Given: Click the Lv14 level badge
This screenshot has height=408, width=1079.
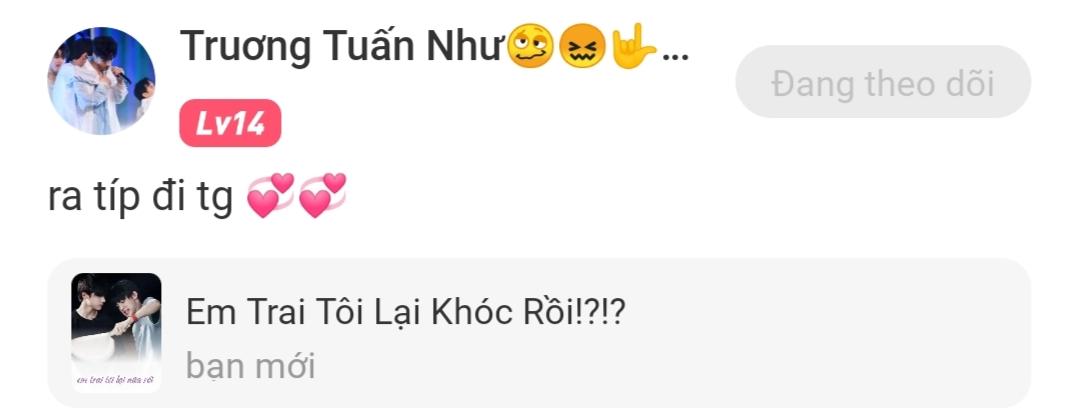Looking at the screenshot, I should point(230,123).
